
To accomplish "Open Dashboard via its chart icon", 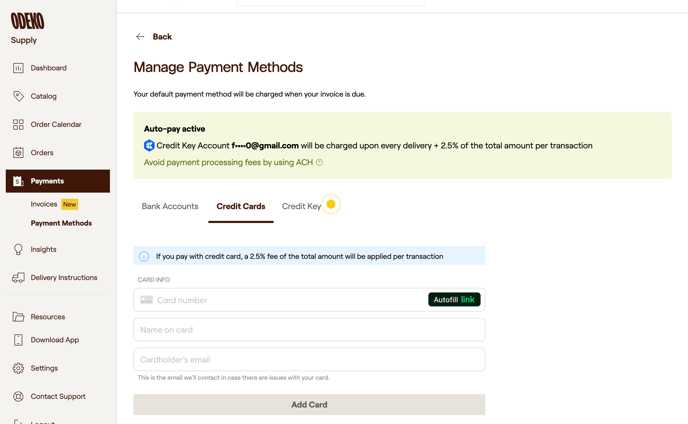I will 18,68.
